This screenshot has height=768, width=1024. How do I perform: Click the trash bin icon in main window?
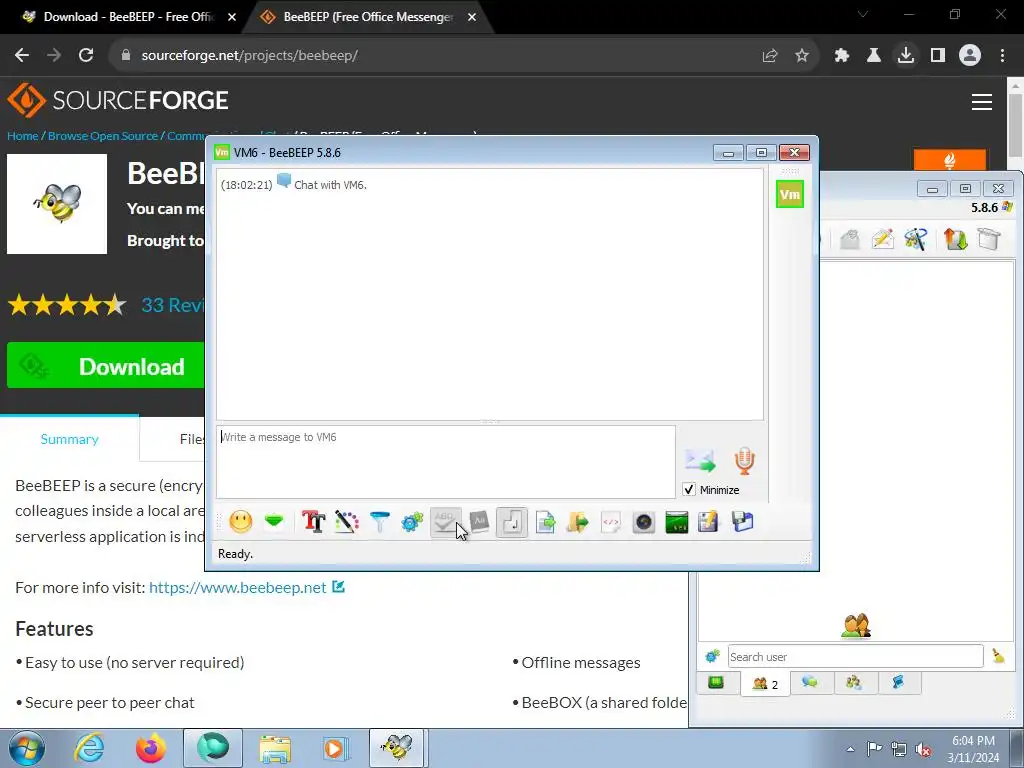(989, 239)
